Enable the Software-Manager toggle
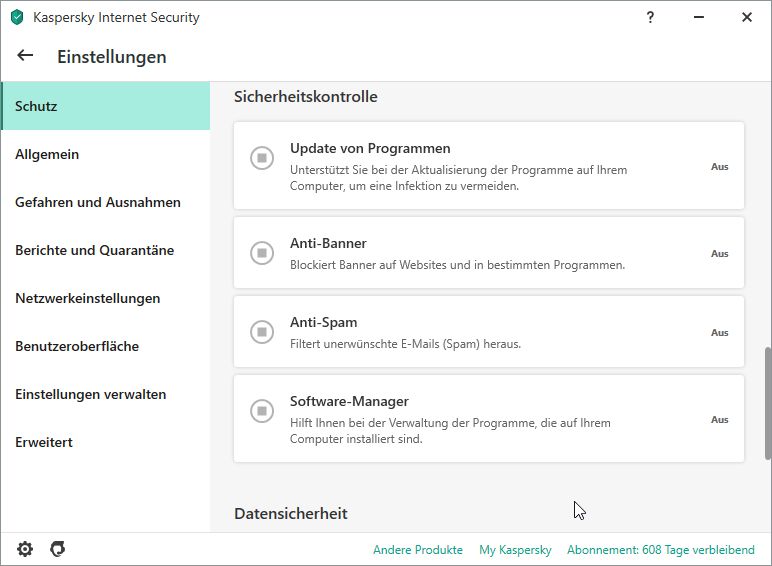Viewport: 772px width, 566px height. pyautogui.click(x=261, y=410)
